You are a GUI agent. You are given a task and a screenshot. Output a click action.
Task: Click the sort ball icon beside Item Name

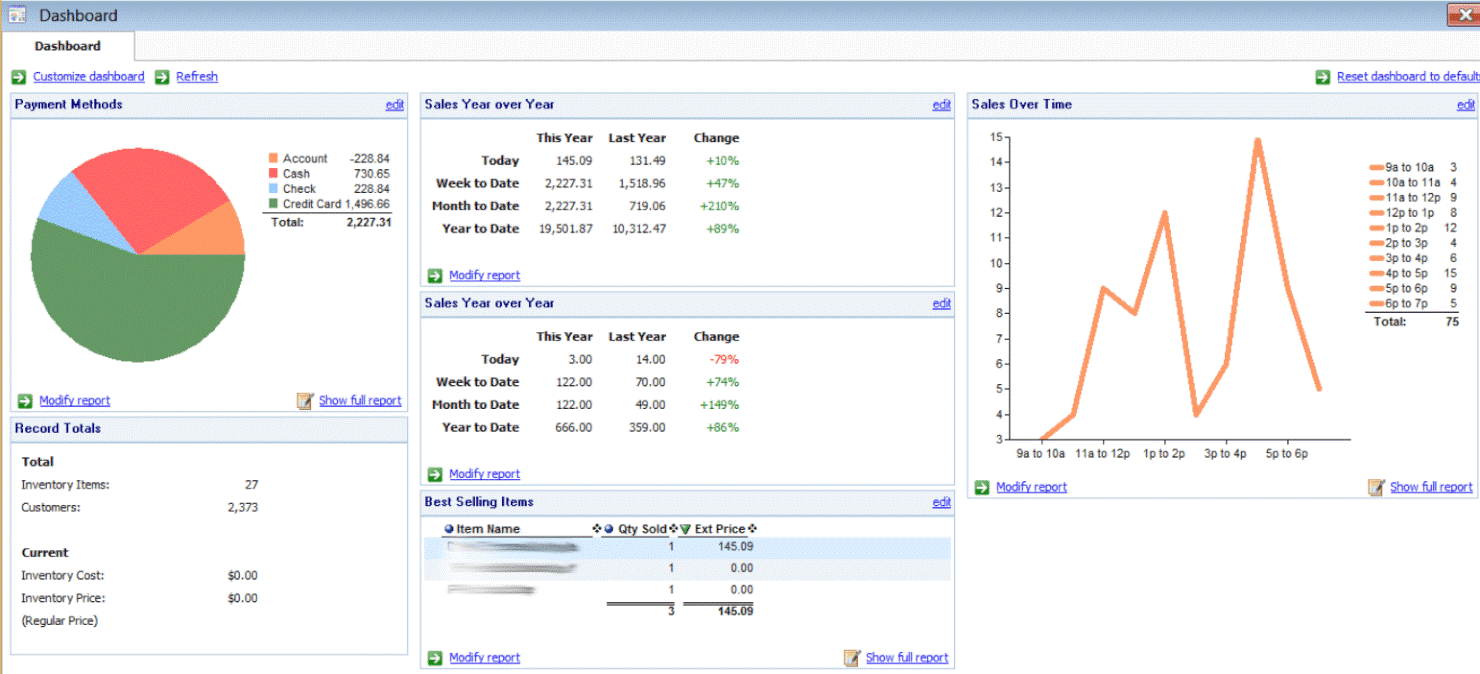click(449, 529)
